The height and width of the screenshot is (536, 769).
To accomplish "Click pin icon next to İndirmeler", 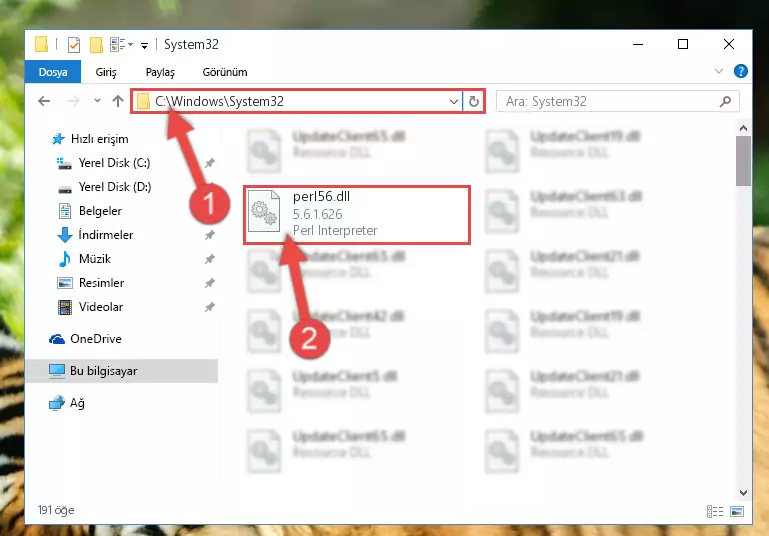I will (209, 235).
